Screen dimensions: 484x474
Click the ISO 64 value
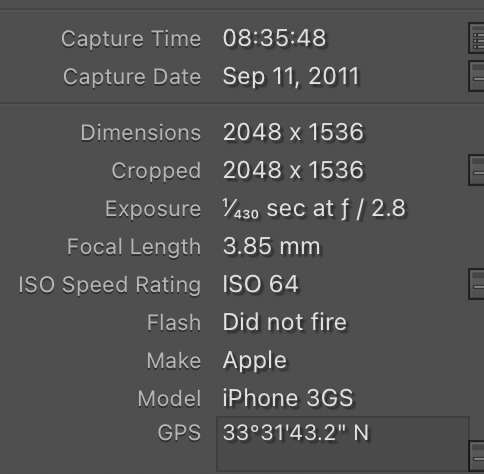point(261,284)
